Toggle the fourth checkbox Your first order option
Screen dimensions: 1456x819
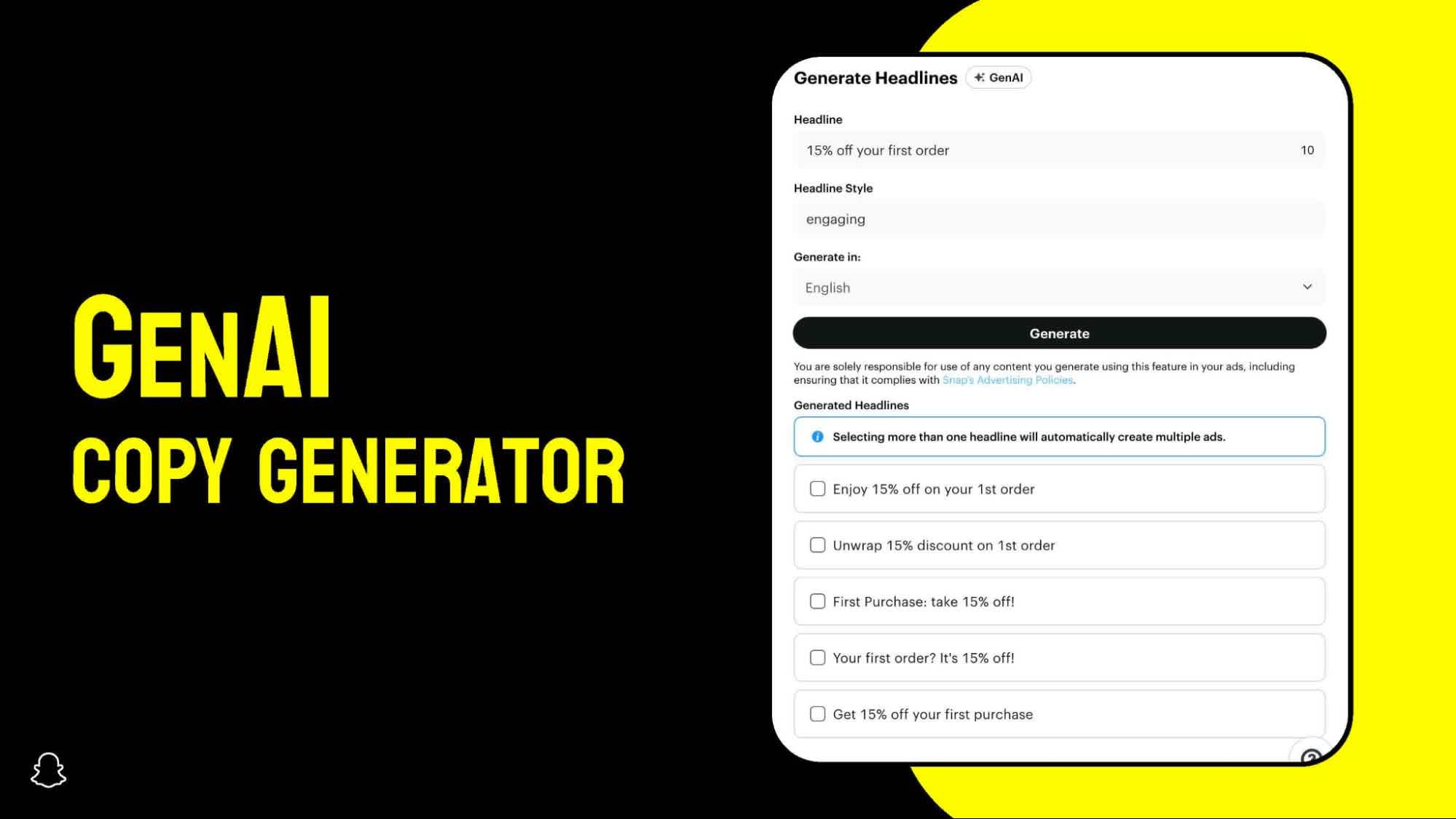click(x=818, y=657)
